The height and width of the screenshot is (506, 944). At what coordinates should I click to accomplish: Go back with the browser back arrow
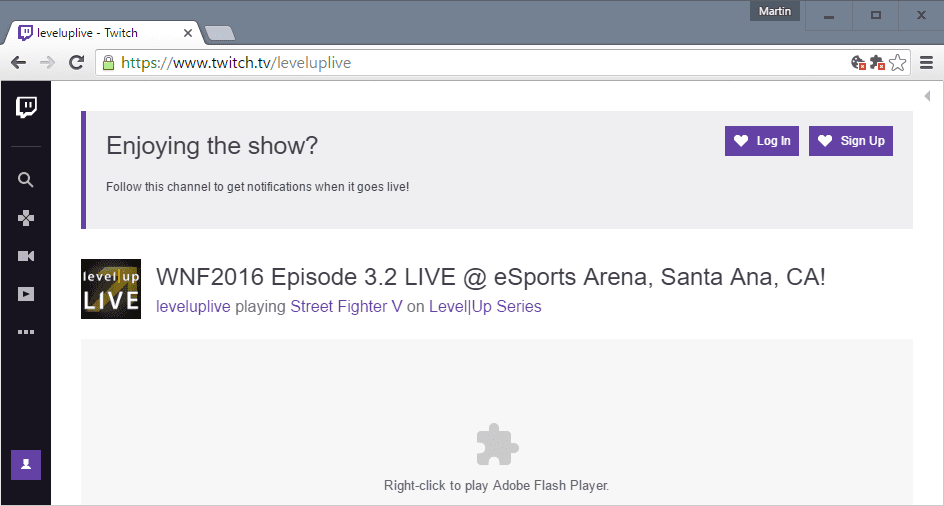(18, 63)
